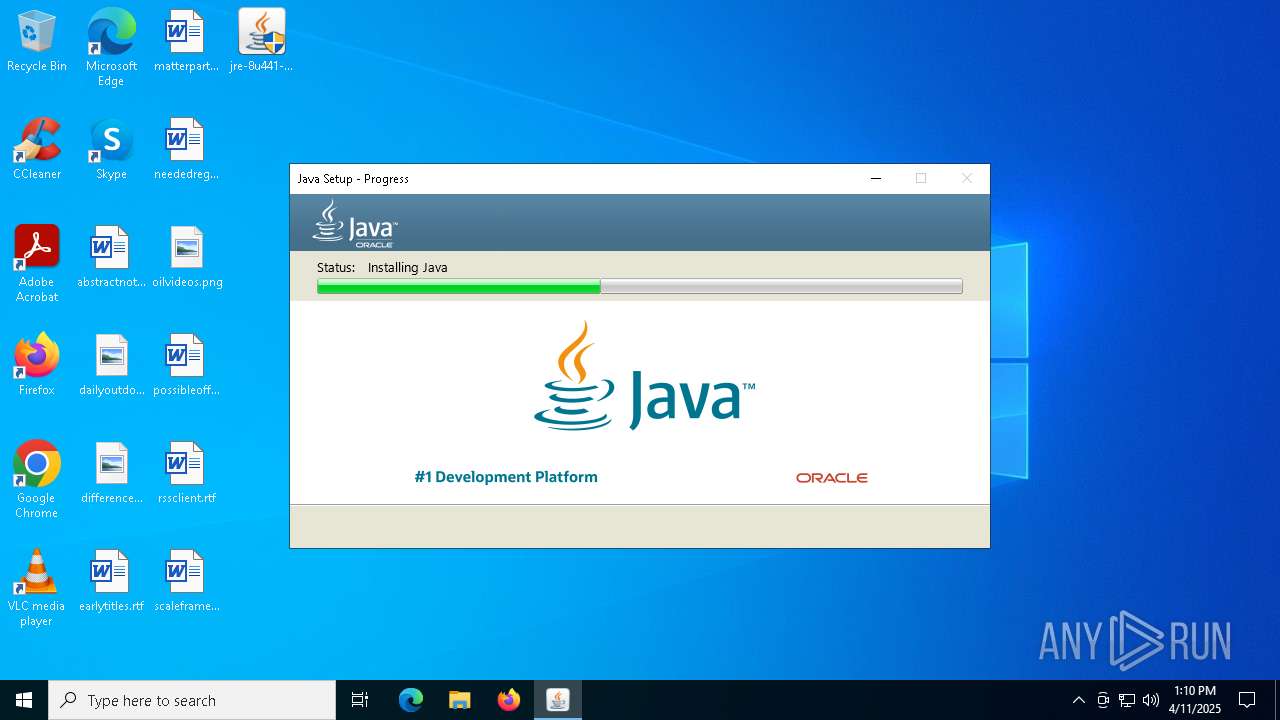Select the neededreg Word document icon

pos(186,150)
